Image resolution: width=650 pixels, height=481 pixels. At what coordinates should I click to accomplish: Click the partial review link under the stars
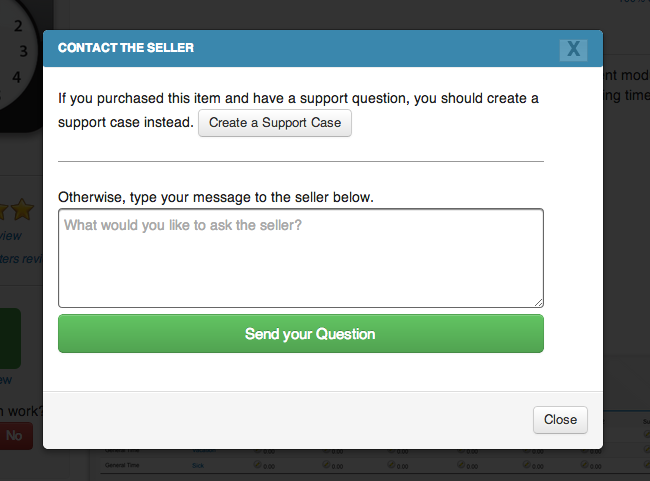11,236
